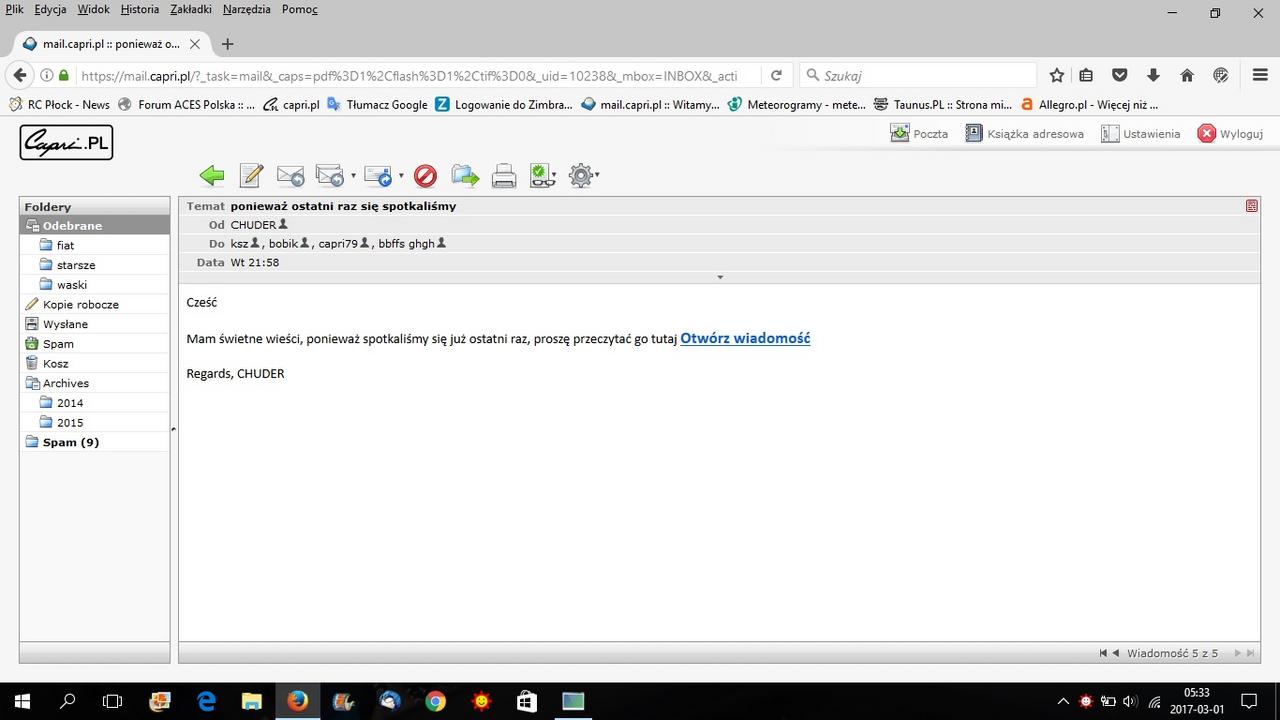
Task: Add capri79 recipient to address book
Action: click(365, 243)
